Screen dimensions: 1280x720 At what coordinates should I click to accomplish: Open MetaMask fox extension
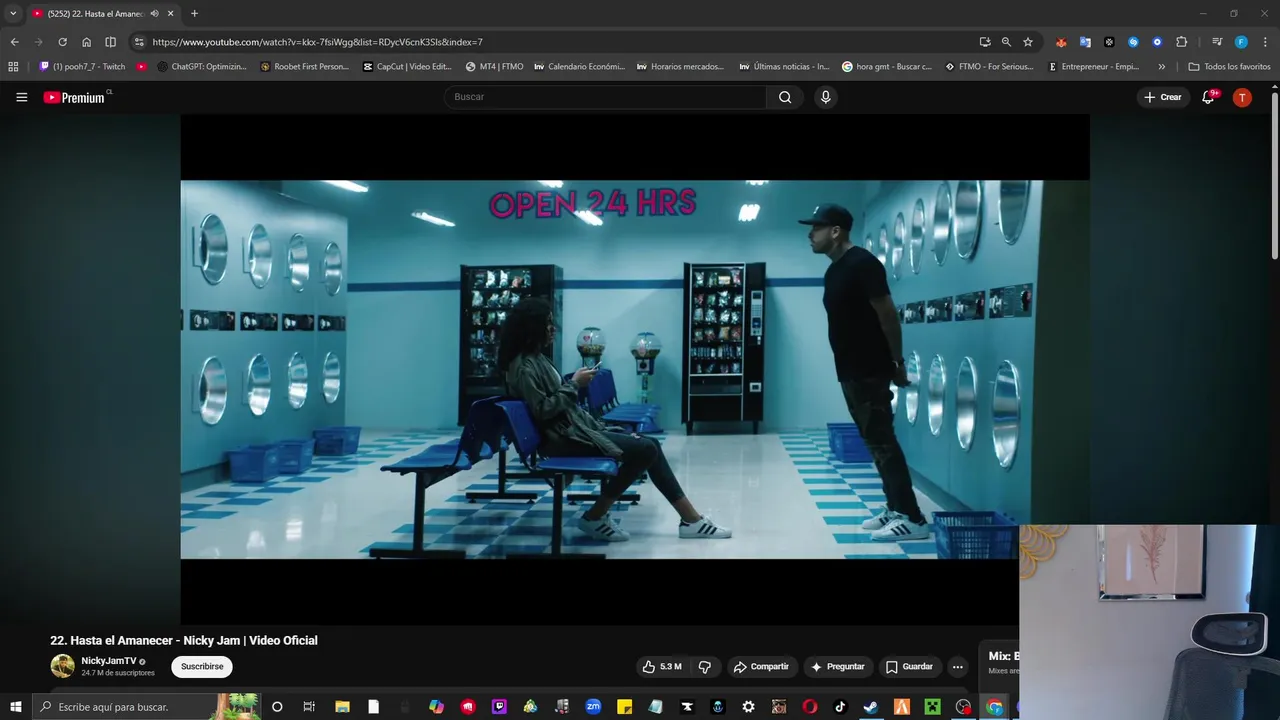[1061, 42]
